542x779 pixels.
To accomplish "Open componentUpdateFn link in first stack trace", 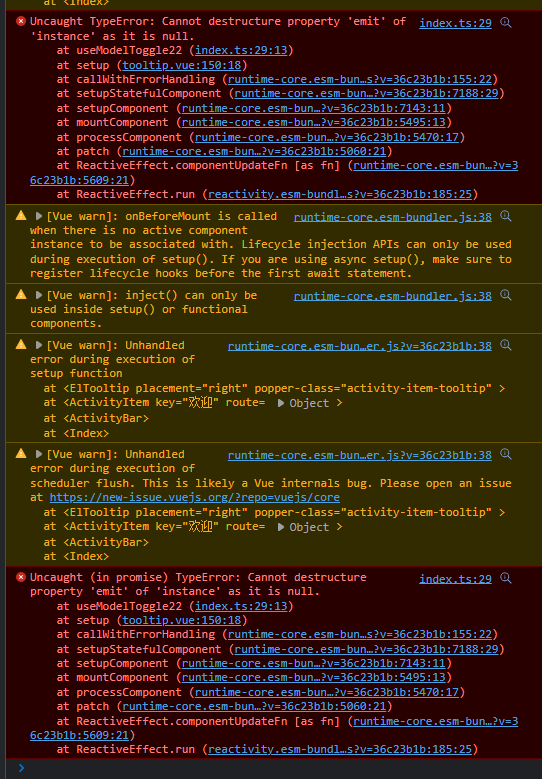I will click(x=435, y=165).
